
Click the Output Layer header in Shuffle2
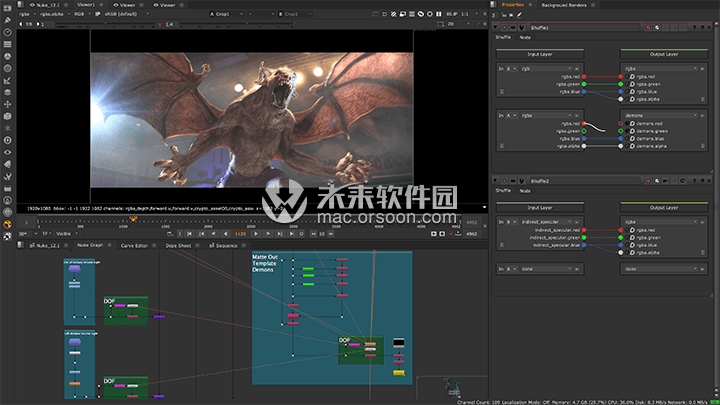[664, 208]
